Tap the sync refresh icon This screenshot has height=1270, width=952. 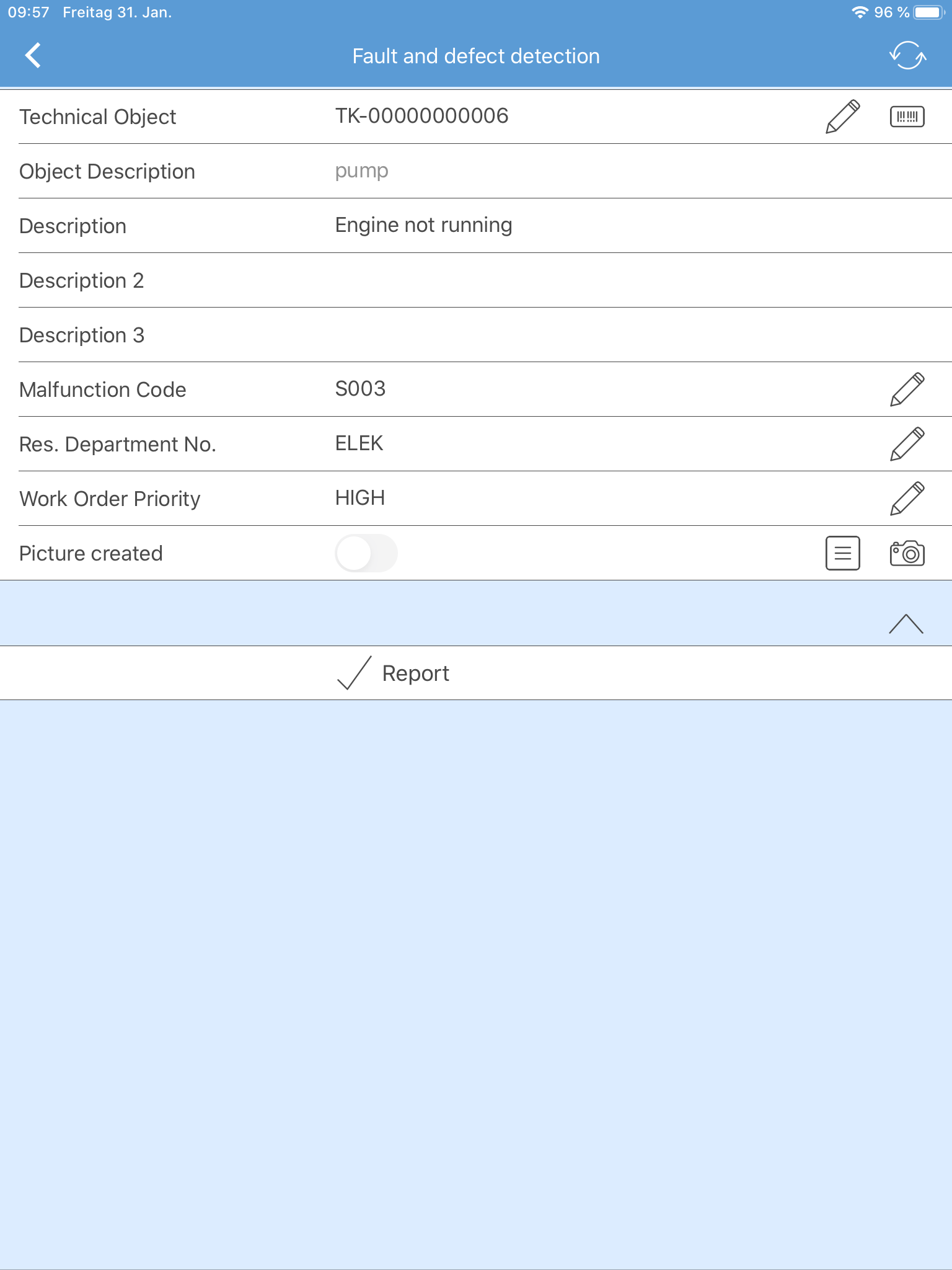907,56
